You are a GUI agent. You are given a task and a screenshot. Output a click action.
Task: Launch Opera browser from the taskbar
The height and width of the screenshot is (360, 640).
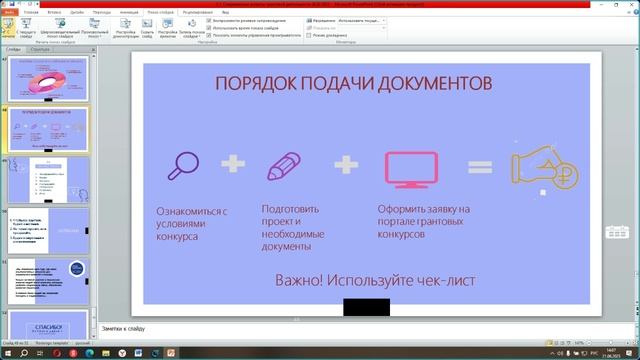coord(57,353)
